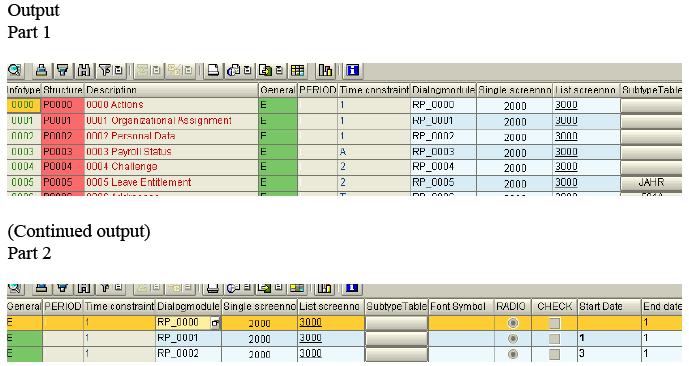Select RADIO button in the RP_0000 row
The height and width of the screenshot is (366, 689).
[x=512, y=323]
